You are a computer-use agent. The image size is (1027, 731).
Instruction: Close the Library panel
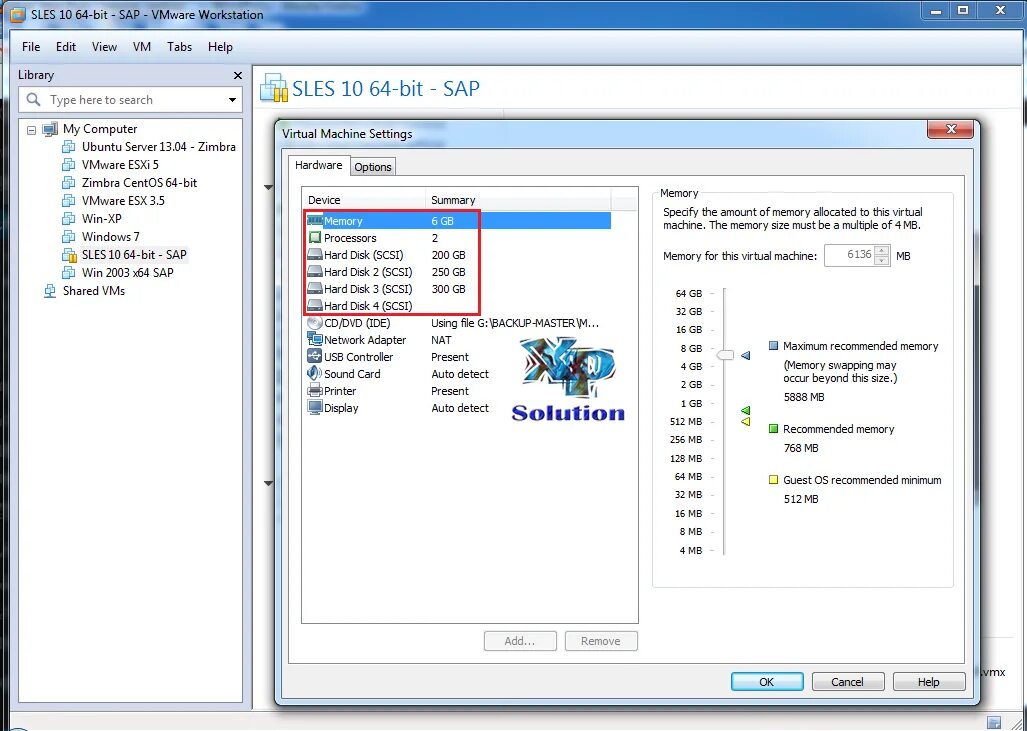(238, 75)
